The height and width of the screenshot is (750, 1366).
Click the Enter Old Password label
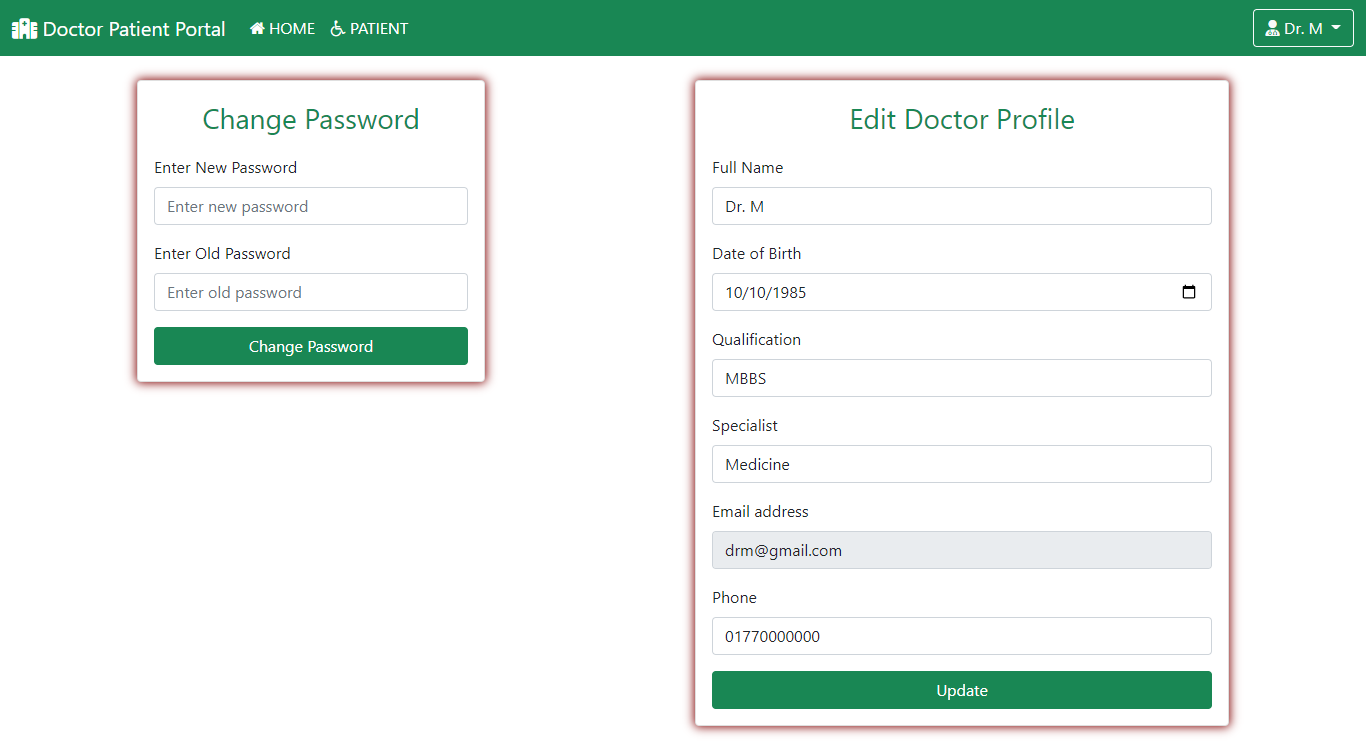tap(222, 254)
